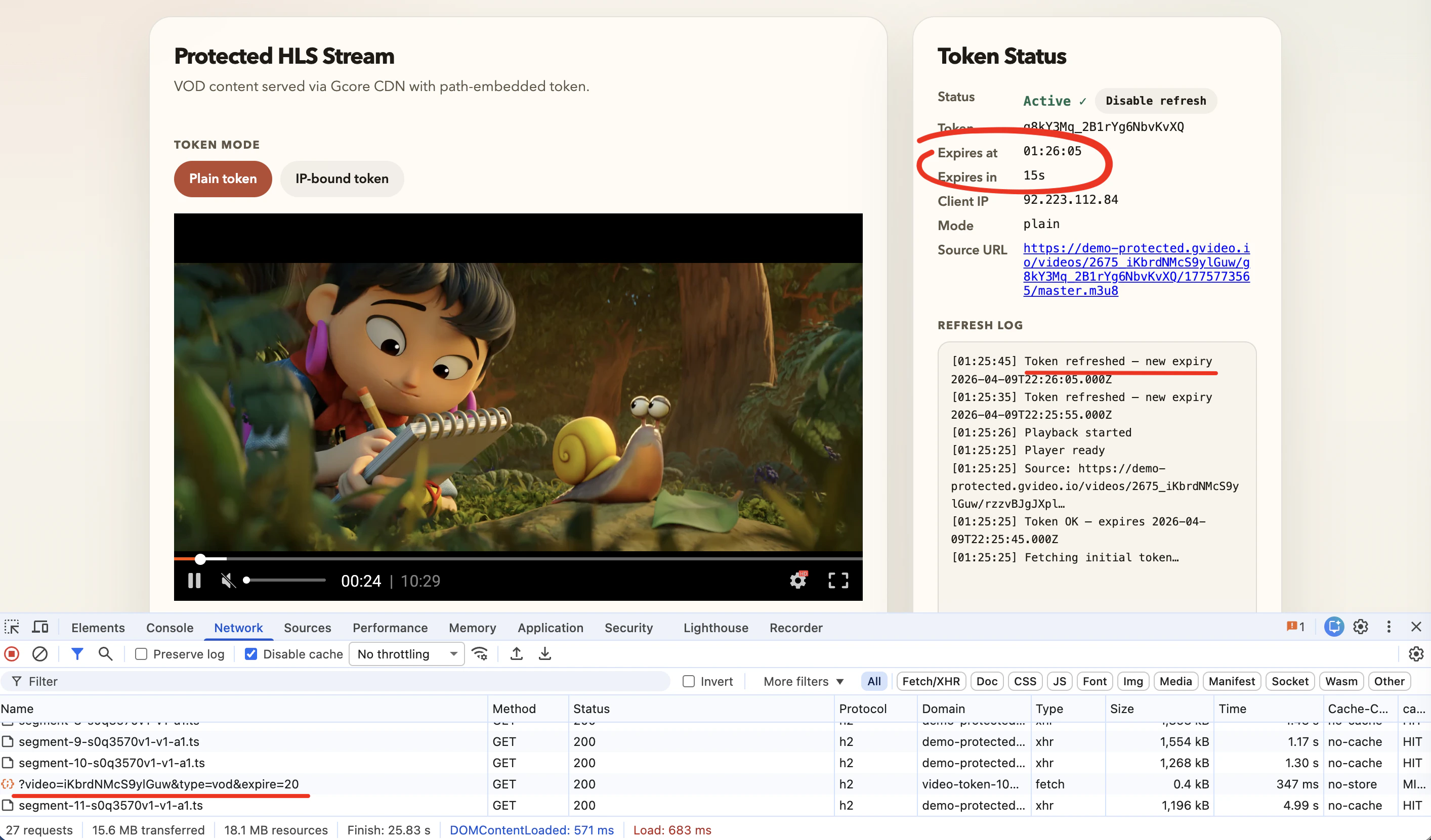The height and width of the screenshot is (840, 1431).
Task: Open video player quality settings gear
Action: [x=798, y=580]
